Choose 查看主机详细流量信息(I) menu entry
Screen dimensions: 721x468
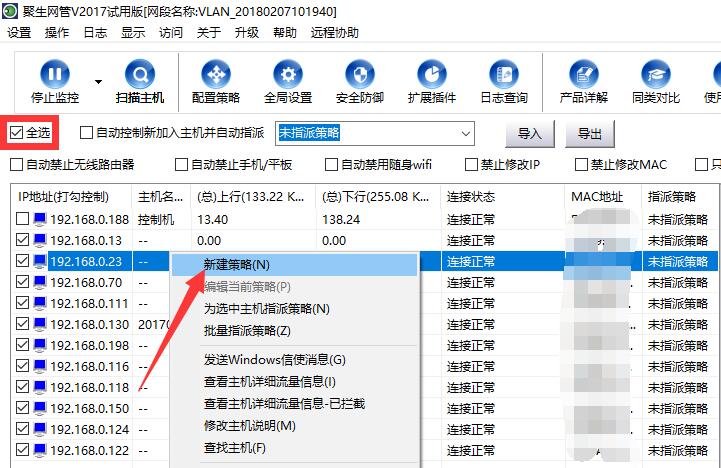click(294, 382)
